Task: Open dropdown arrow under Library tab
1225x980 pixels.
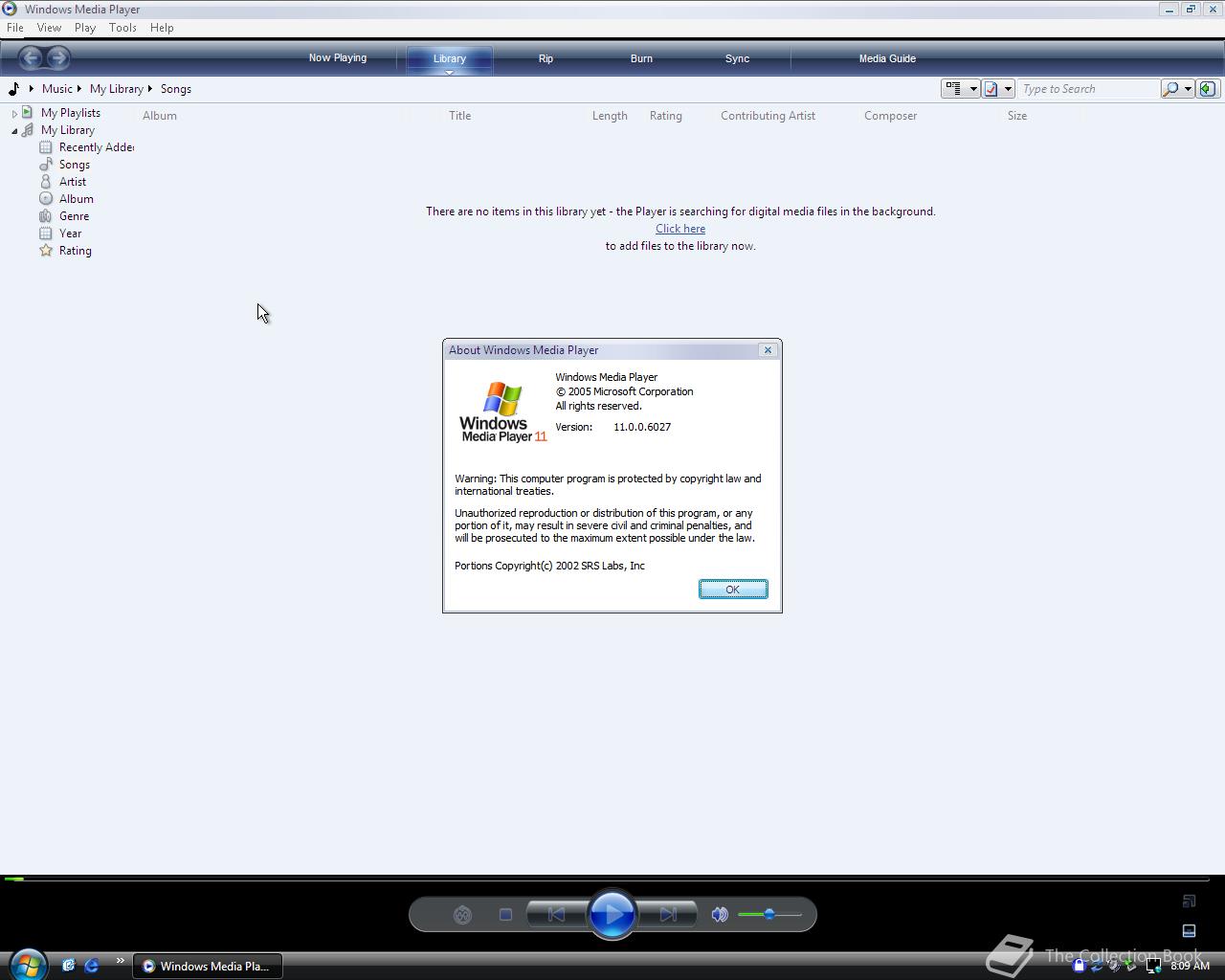Action: click(449, 73)
